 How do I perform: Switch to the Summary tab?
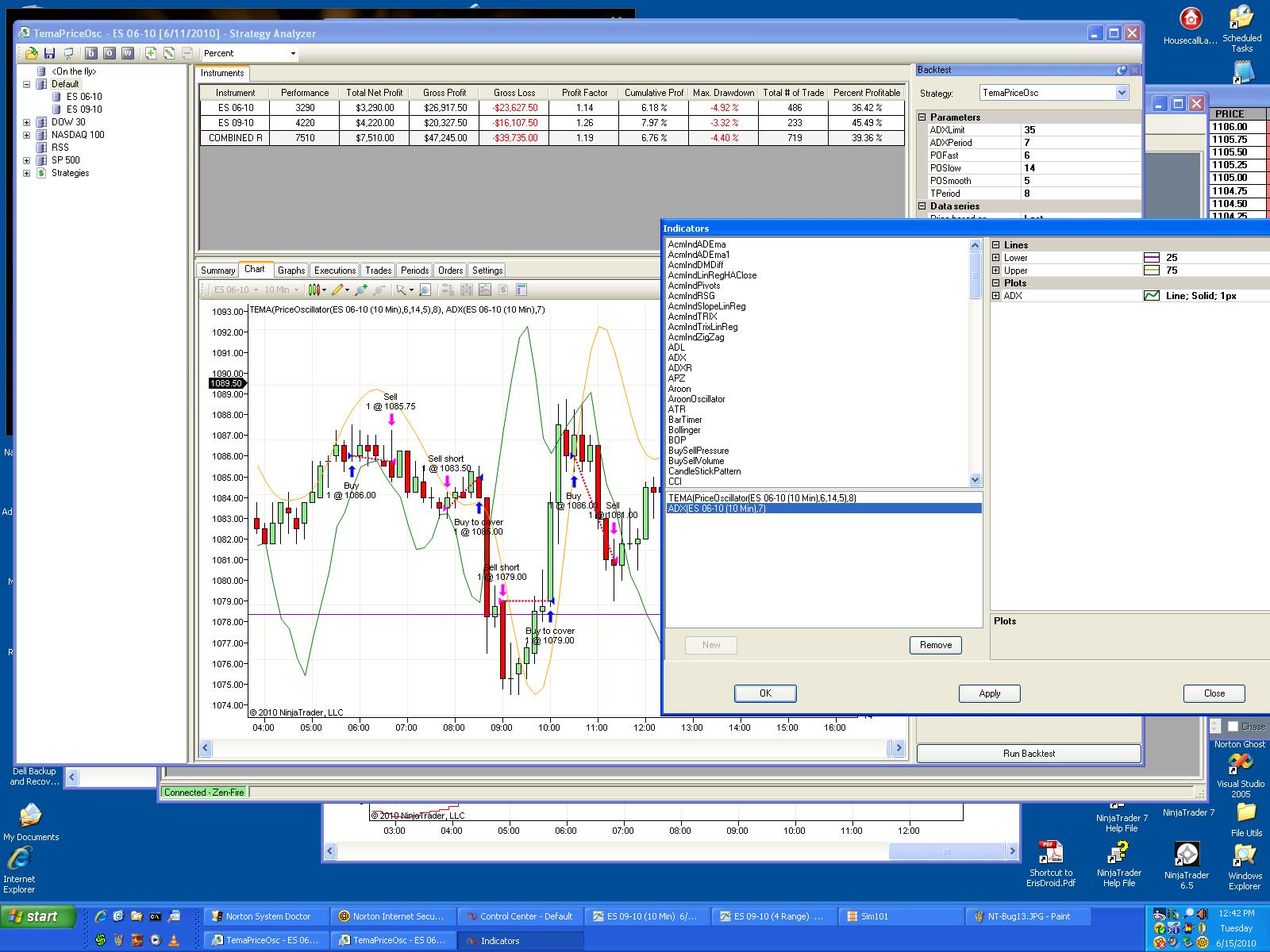[x=217, y=271]
